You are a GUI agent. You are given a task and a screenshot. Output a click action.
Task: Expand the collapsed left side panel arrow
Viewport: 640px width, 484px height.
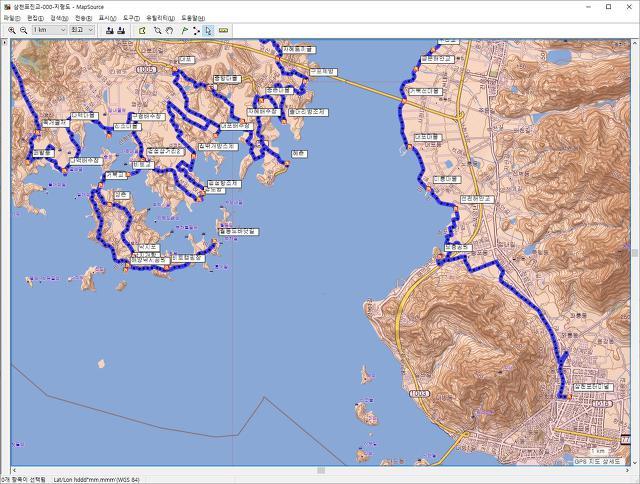(x=4, y=42)
